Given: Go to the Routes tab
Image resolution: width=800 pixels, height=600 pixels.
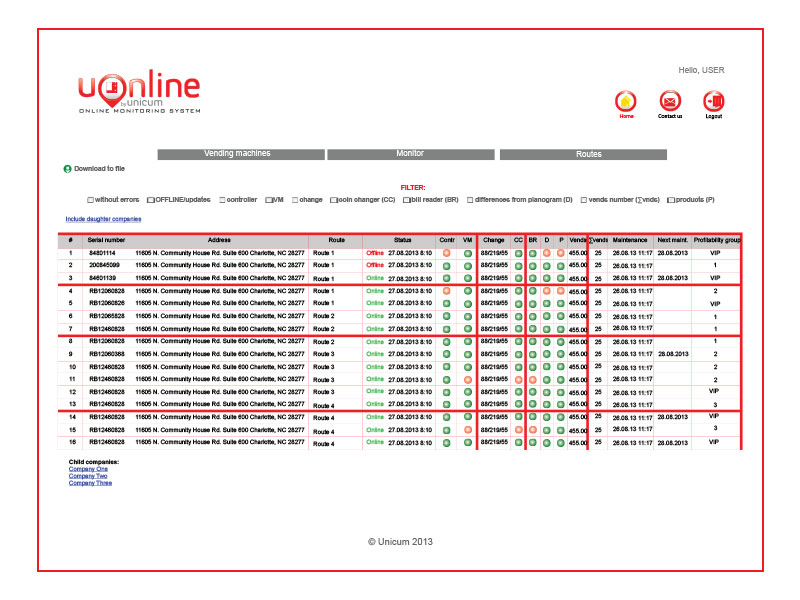Looking at the screenshot, I should 583,154.
